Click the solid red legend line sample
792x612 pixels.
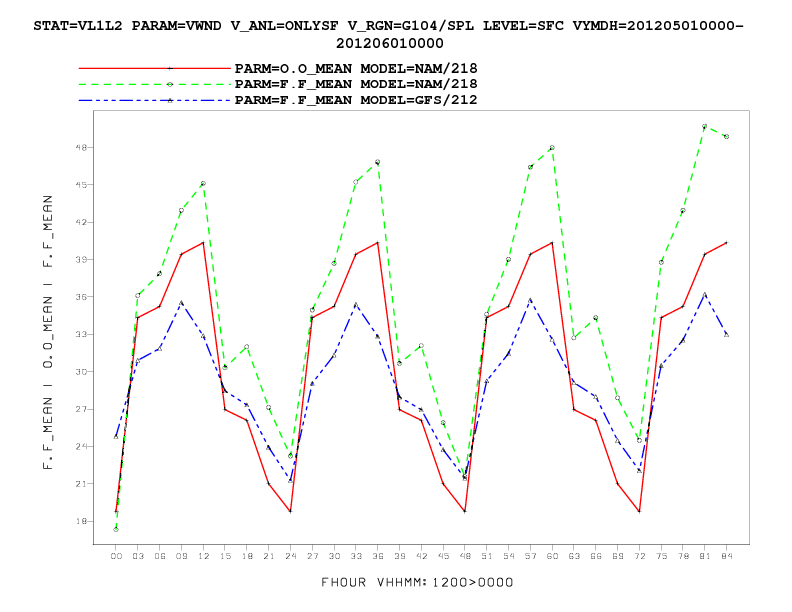coord(155,68)
